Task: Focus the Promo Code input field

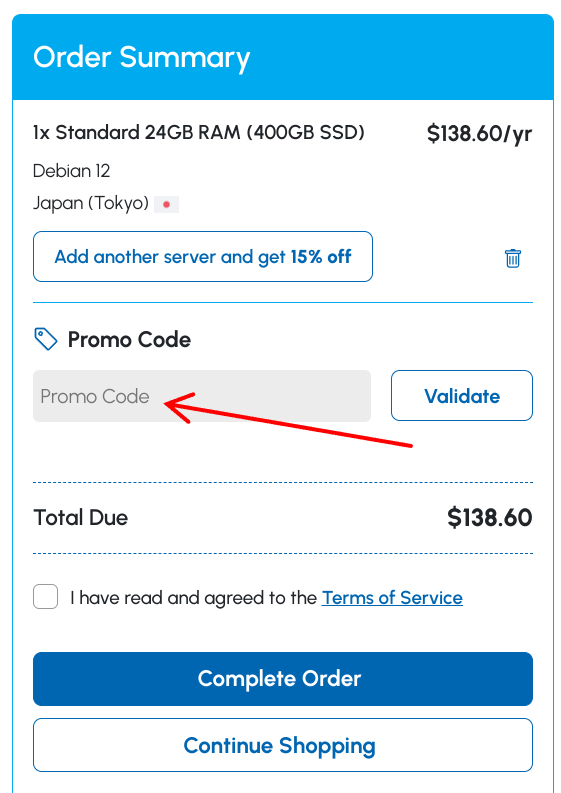Action: [202, 396]
